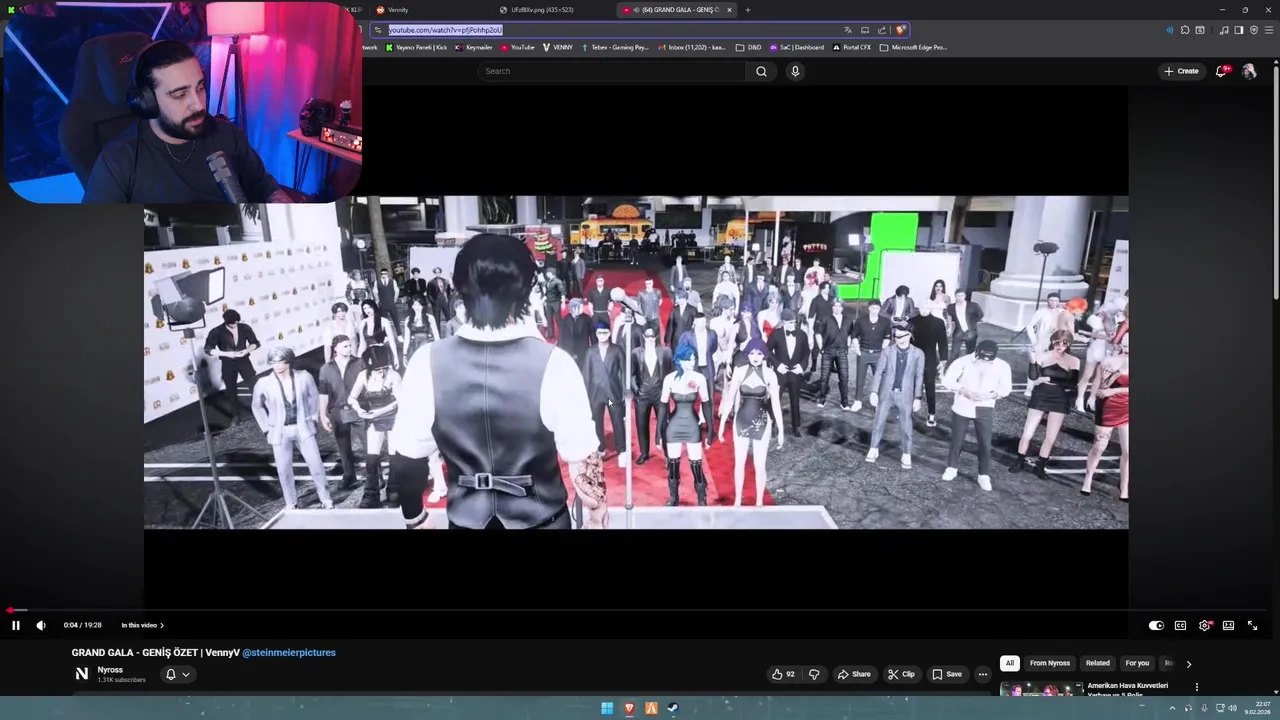Enter fullscreen mode in the player
The image size is (1280, 720).
point(1252,625)
